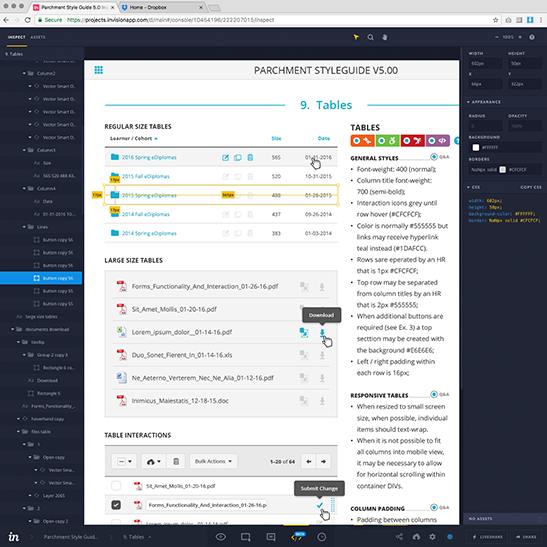The image size is (547, 547).
Task: Click next page right arrow
Action: pyautogui.click(x=323, y=461)
